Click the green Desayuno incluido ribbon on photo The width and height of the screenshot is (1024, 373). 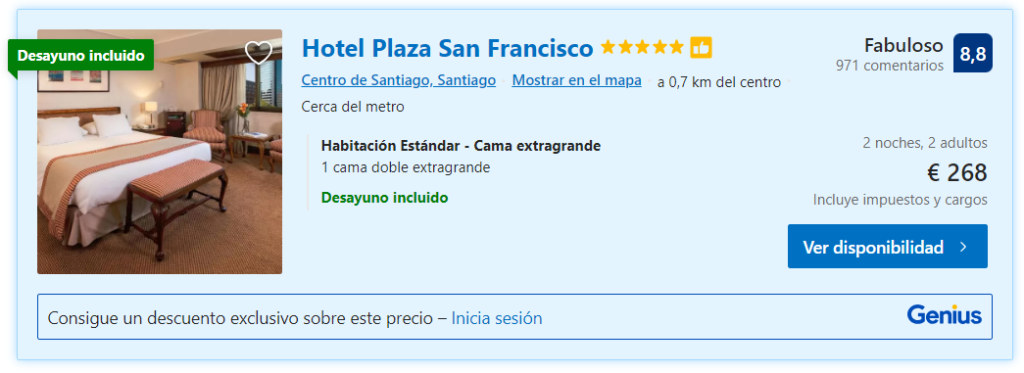pyautogui.click(x=81, y=56)
